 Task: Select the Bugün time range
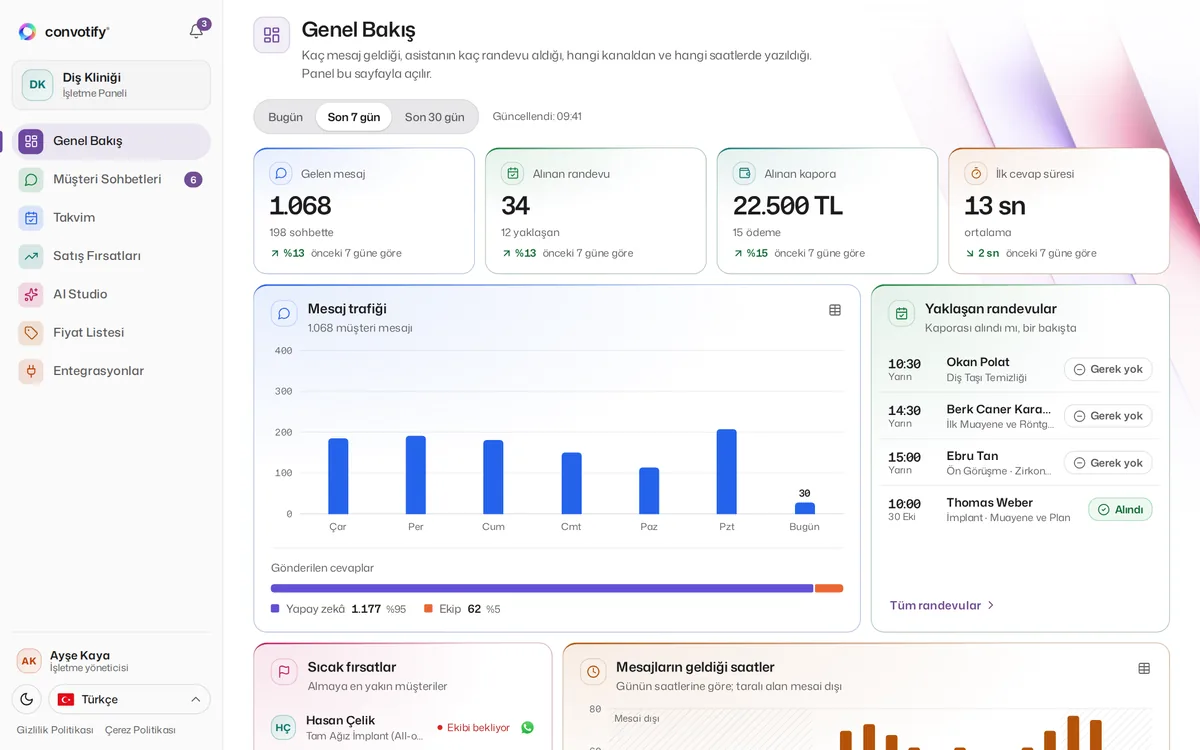coord(285,117)
